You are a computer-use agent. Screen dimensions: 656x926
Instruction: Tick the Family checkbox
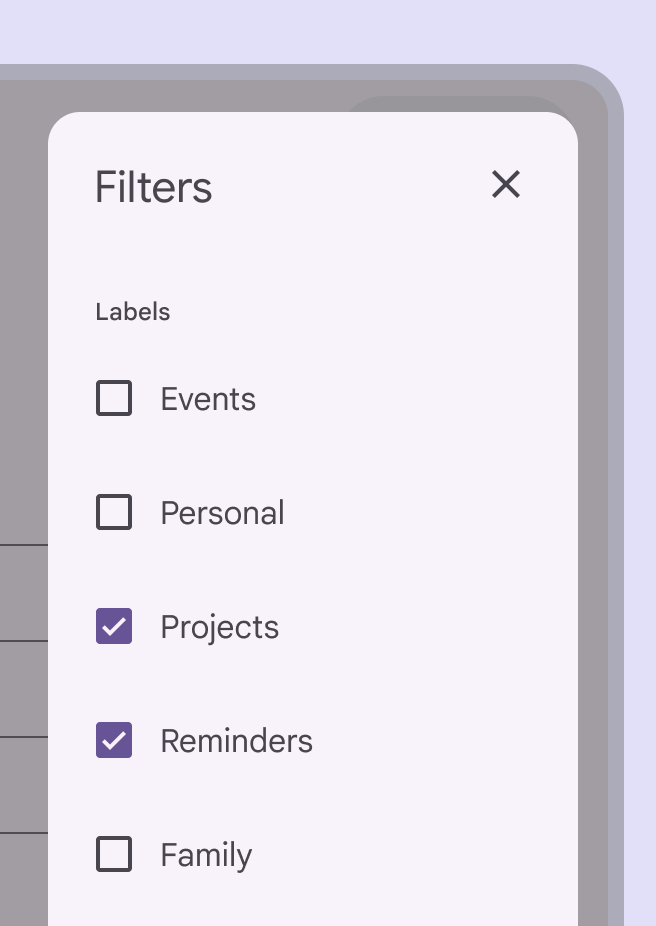[114, 855]
